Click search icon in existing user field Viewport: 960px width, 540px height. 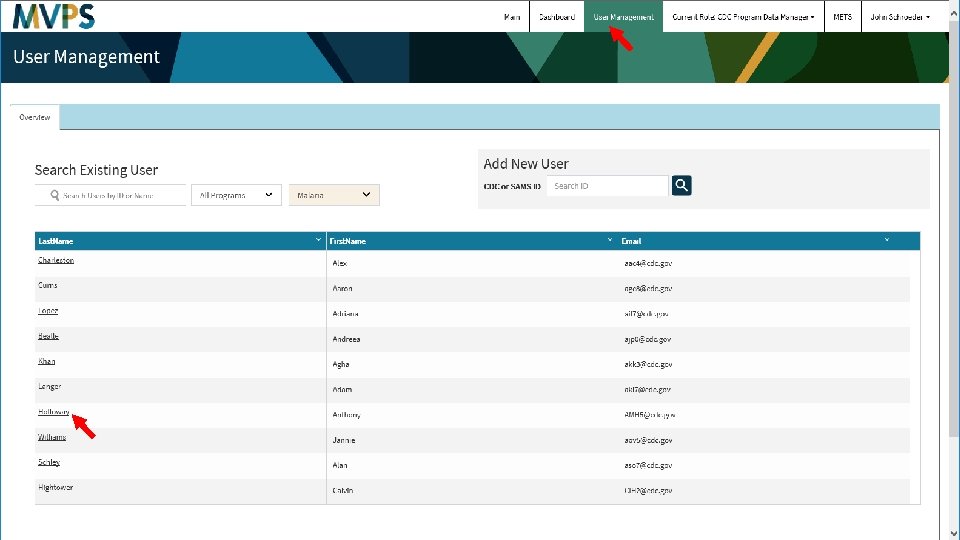point(54,195)
